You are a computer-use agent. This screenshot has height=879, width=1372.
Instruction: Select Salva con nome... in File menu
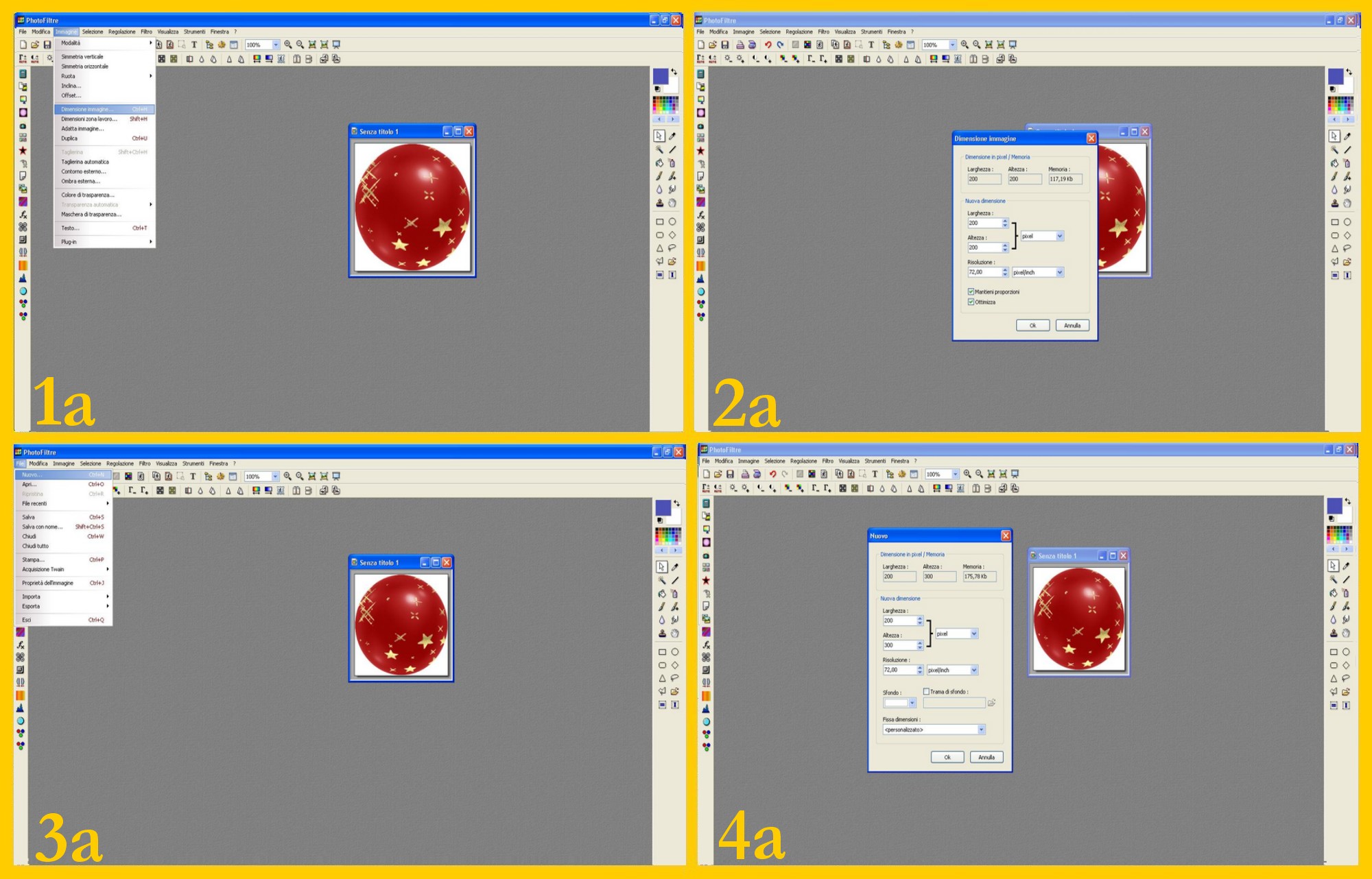point(43,527)
